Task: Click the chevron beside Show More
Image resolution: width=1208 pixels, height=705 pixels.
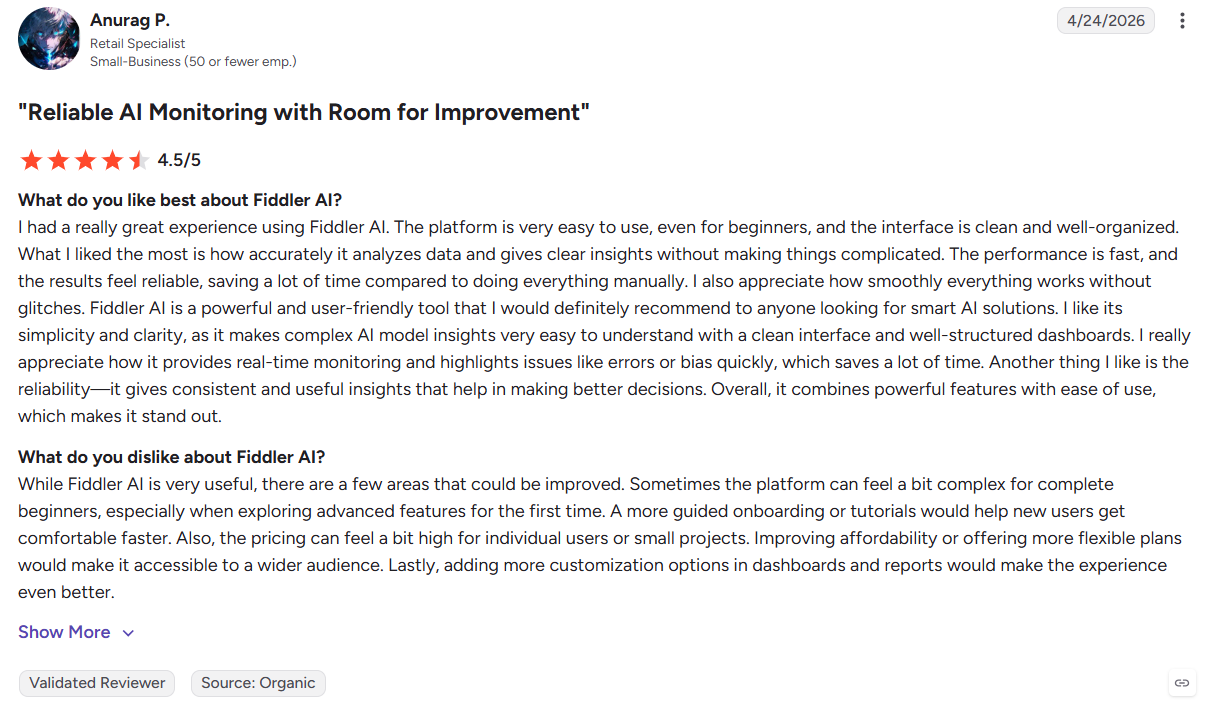Action: click(128, 633)
